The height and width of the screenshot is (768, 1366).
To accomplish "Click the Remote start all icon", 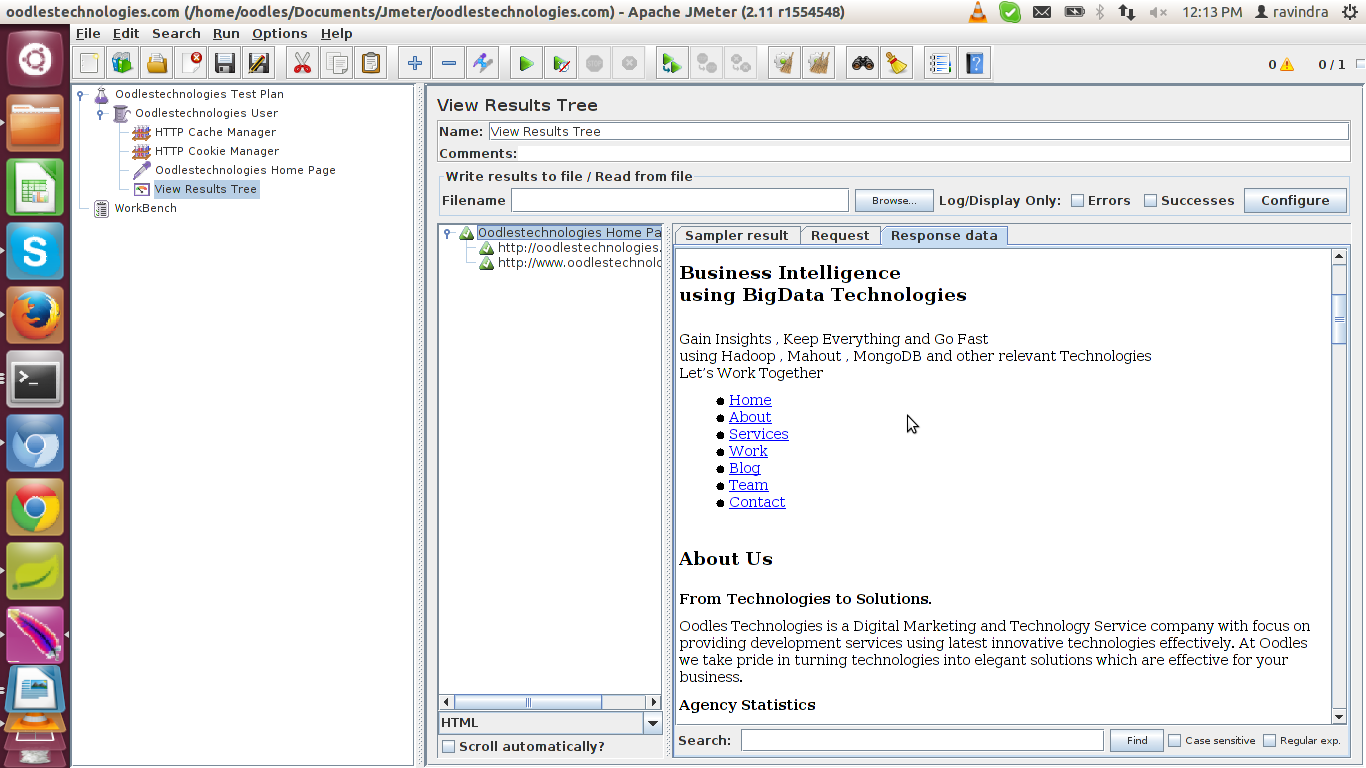I will click(672, 64).
